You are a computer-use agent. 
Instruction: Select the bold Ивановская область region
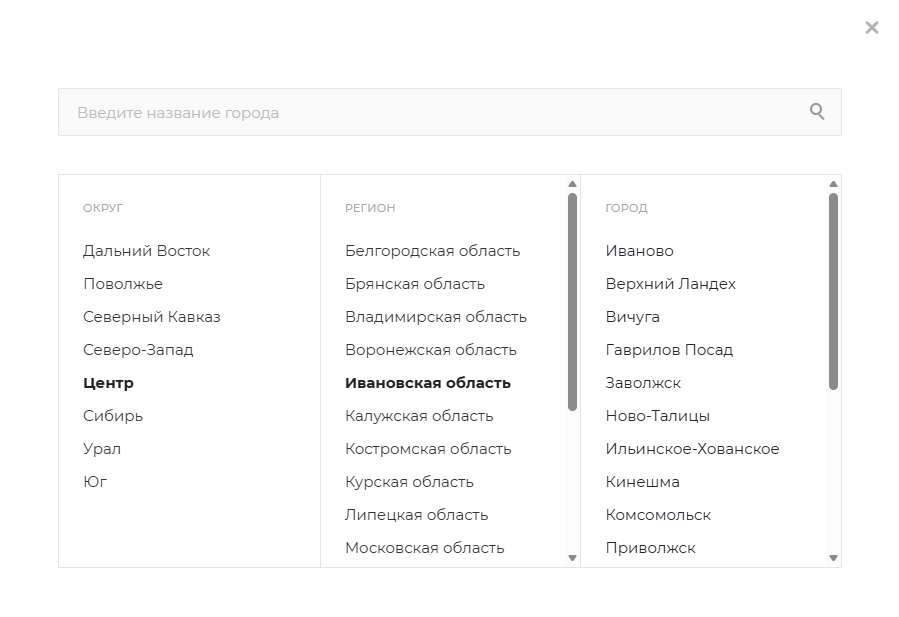click(428, 383)
